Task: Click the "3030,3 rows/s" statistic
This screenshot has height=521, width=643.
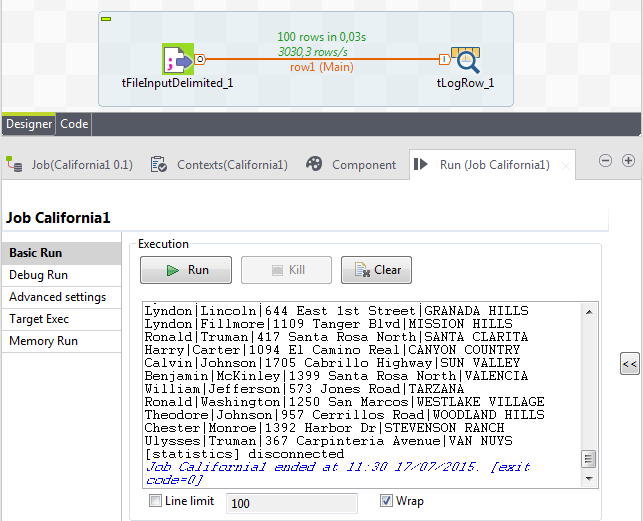Action: [x=313, y=52]
